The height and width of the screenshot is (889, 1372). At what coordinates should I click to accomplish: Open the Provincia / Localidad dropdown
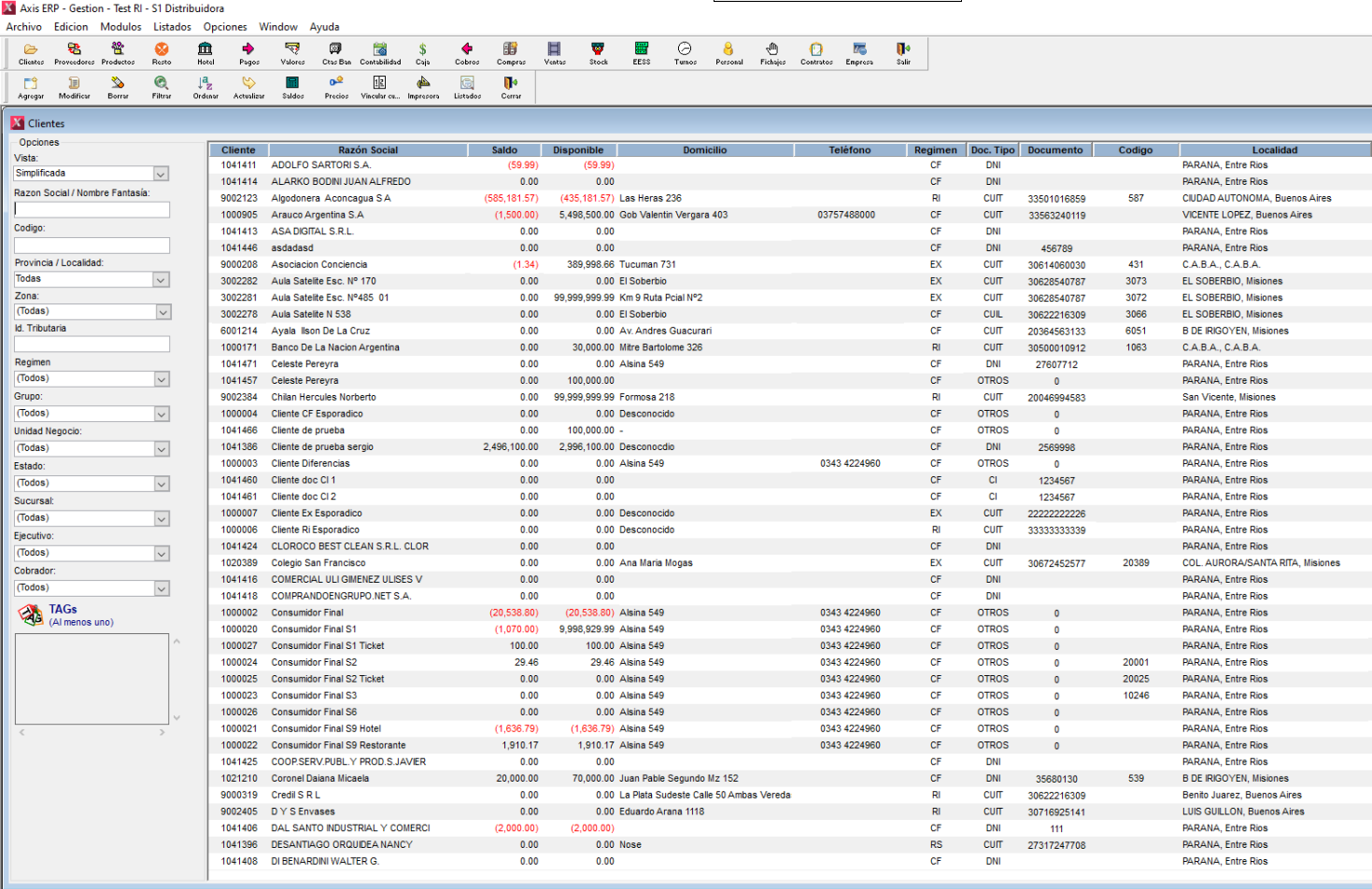[161, 279]
